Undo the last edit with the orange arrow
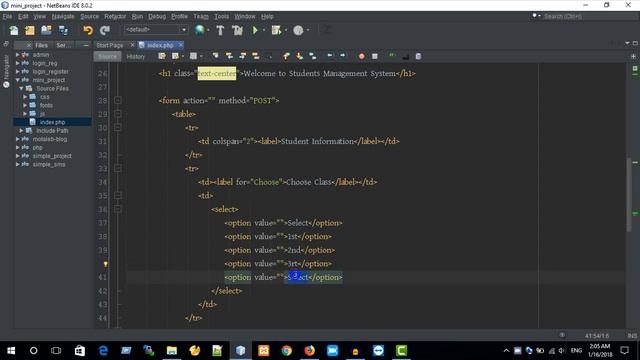Screen dimensions: 640x360 (88, 30)
